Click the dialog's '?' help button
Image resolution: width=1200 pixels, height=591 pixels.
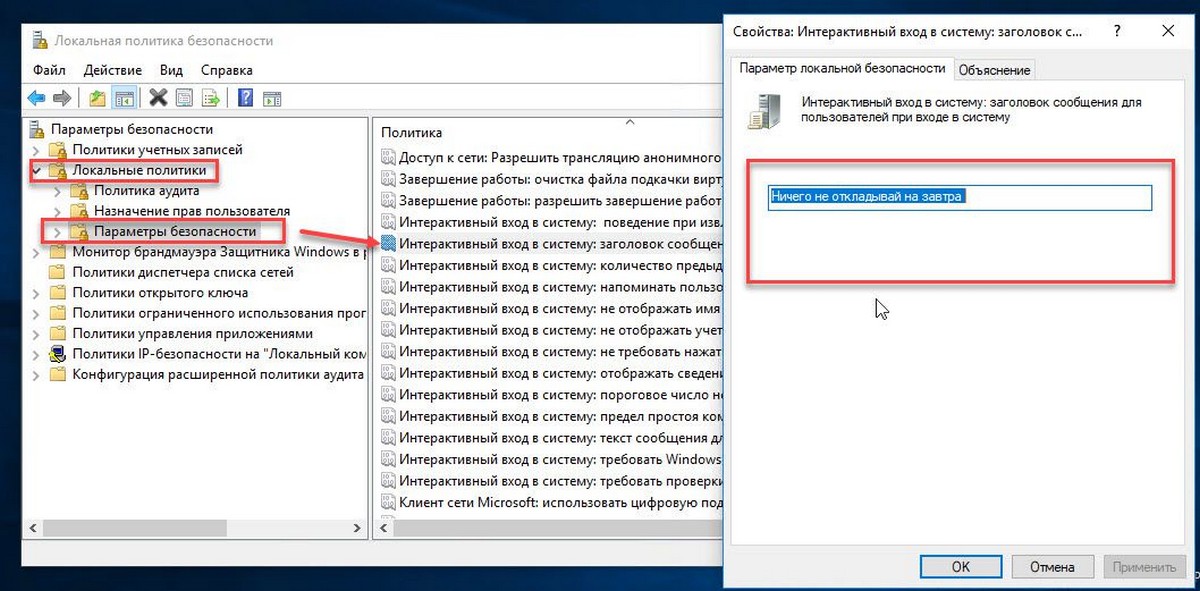[x=1116, y=31]
